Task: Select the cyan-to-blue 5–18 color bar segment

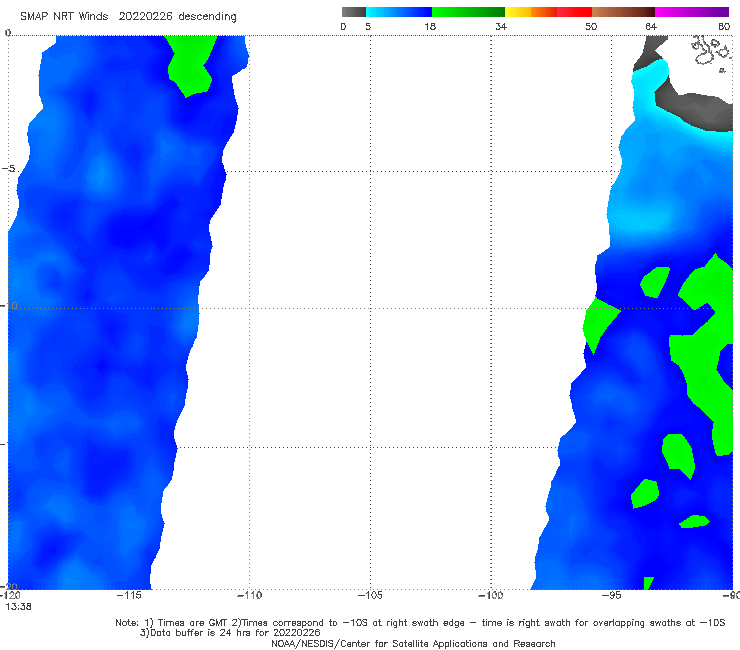Action: click(x=399, y=12)
